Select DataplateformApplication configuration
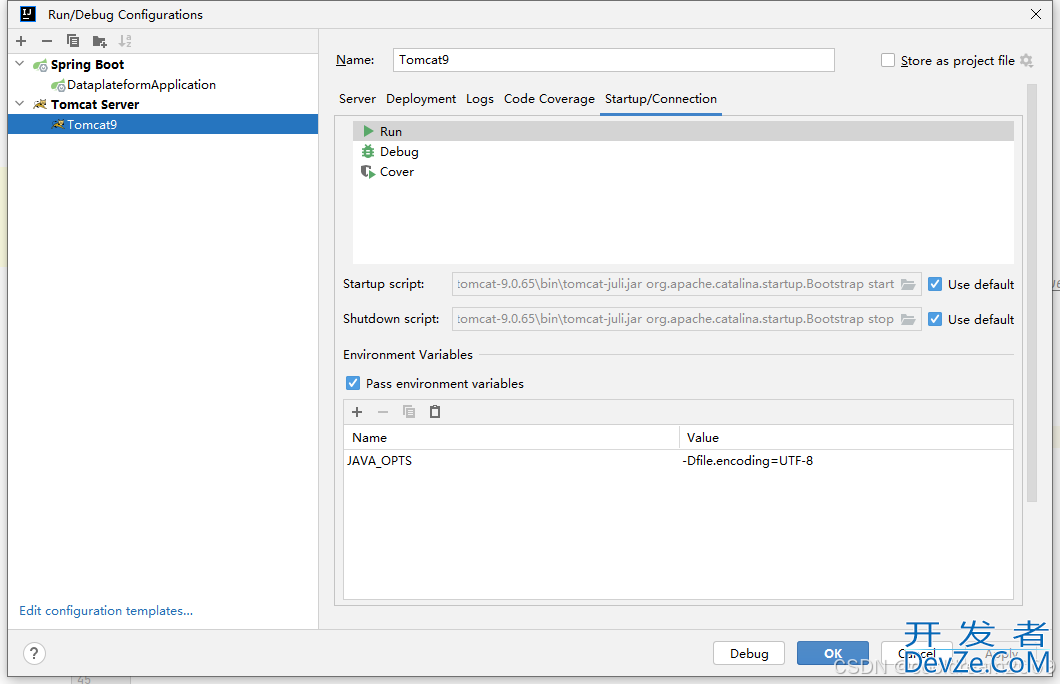Screen dimensions: 1060x684 coord(141,85)
